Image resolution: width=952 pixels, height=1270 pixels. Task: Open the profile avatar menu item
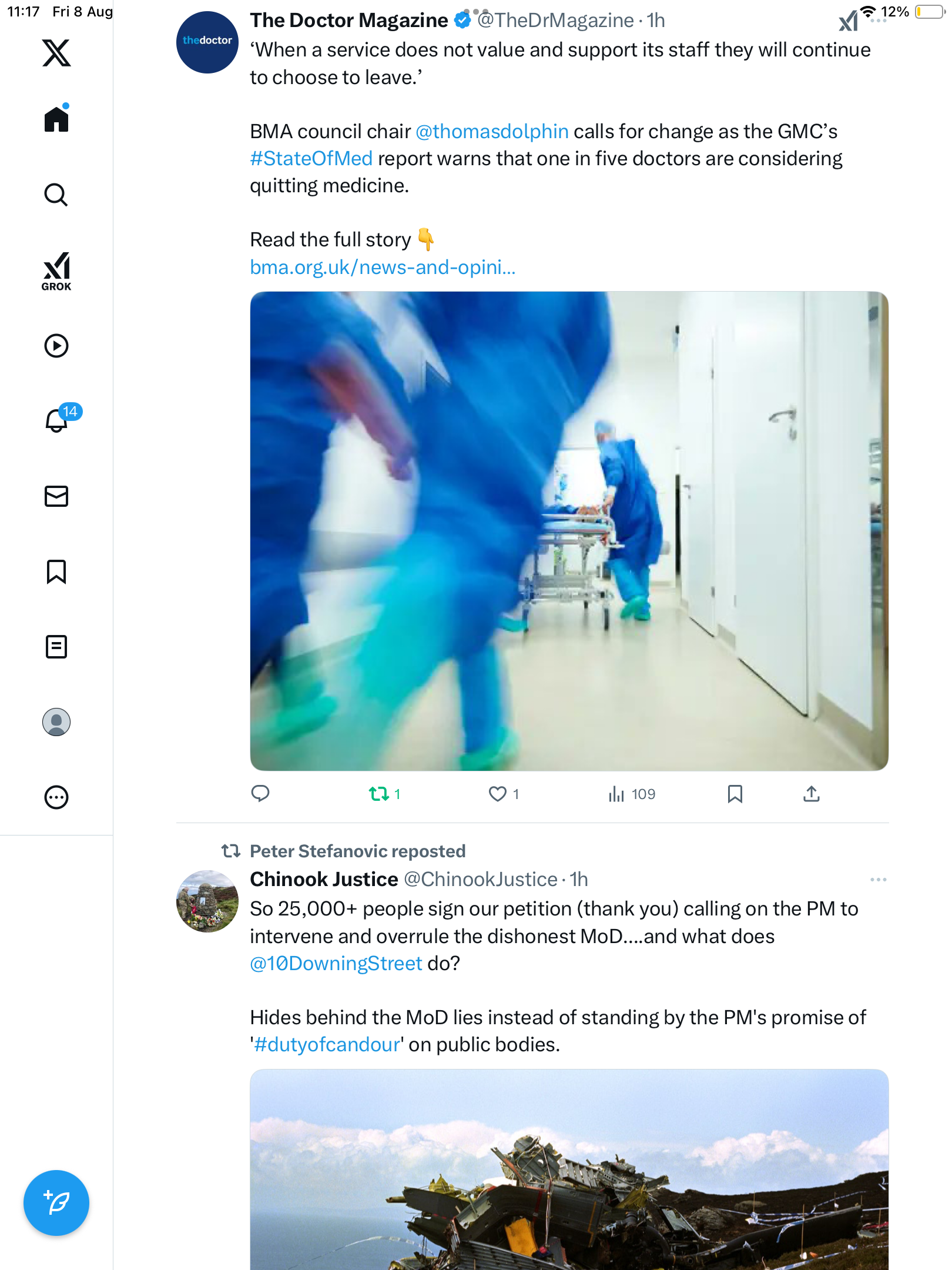pos(56,722)
